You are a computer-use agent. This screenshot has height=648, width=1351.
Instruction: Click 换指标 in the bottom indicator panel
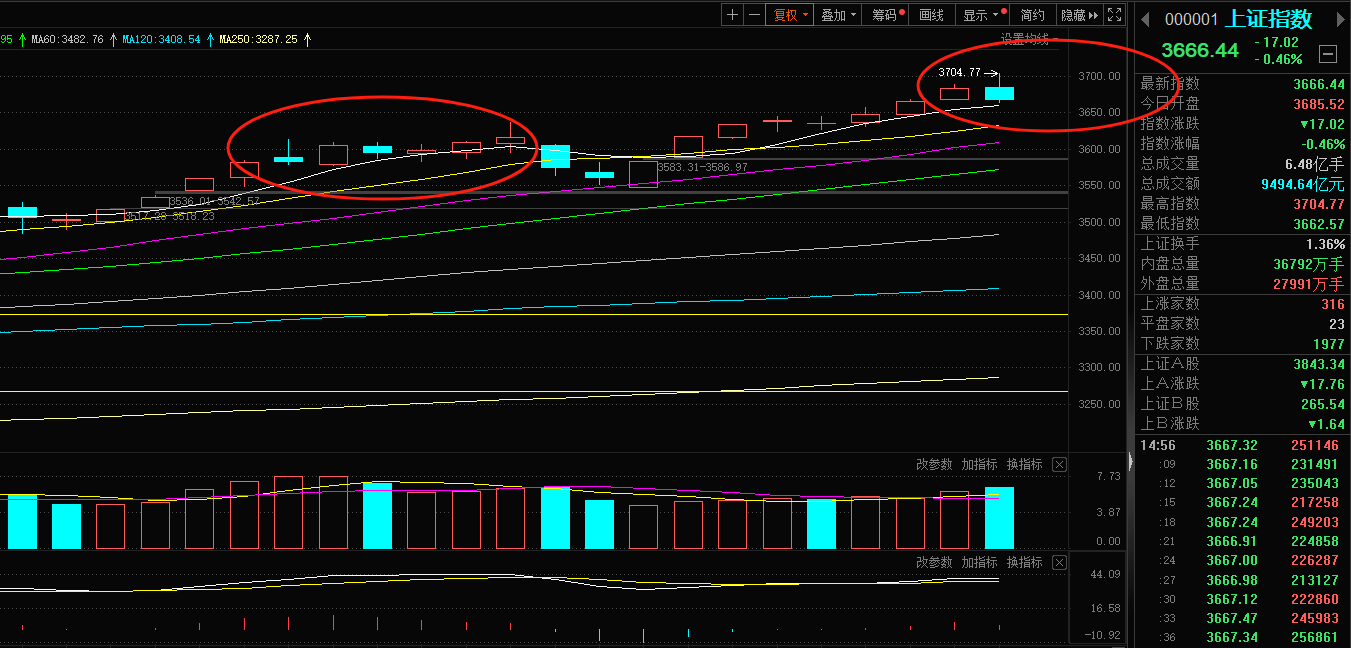pos(1024,563)
